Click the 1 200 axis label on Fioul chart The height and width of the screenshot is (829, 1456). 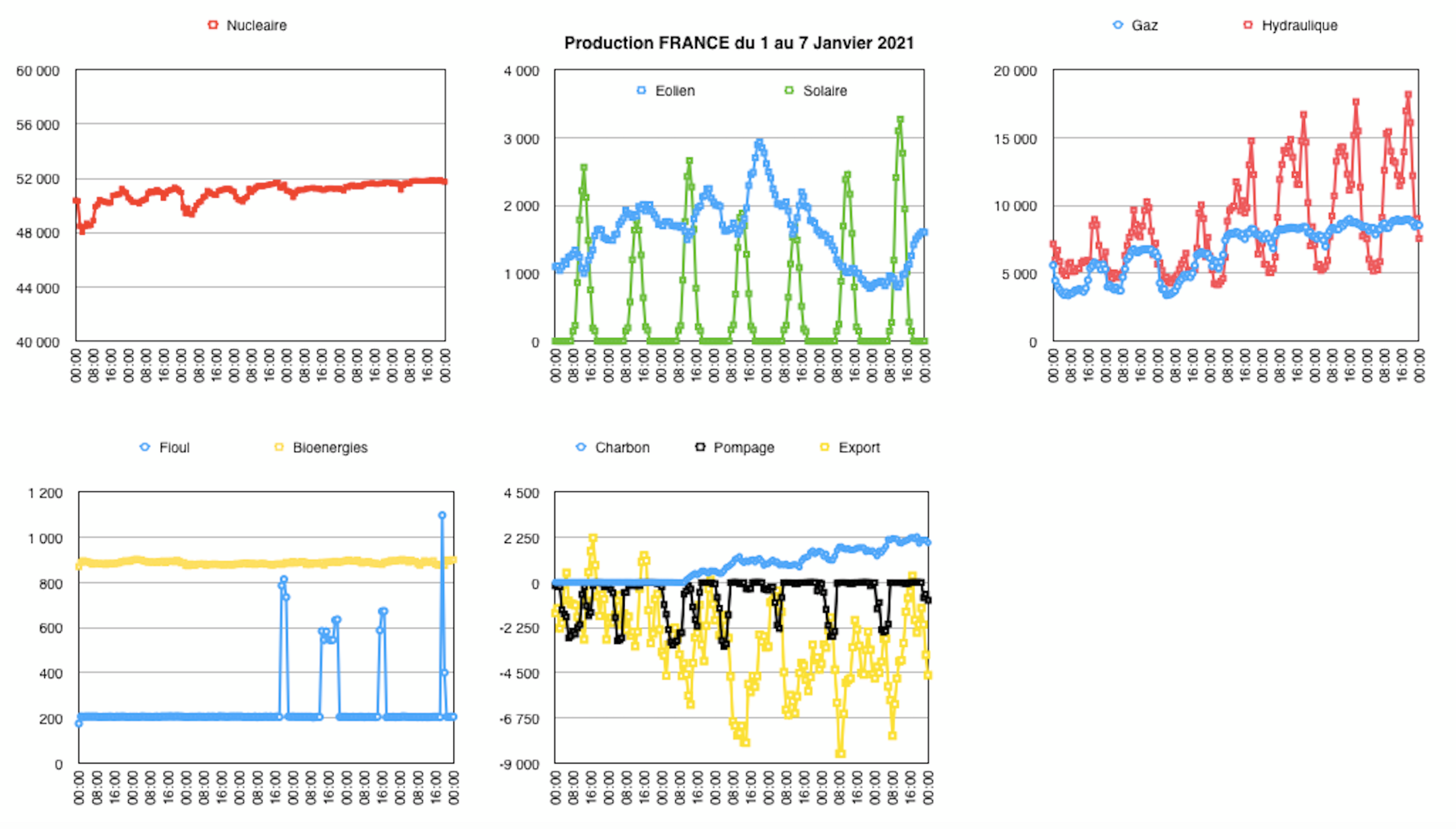click(45, 493)
